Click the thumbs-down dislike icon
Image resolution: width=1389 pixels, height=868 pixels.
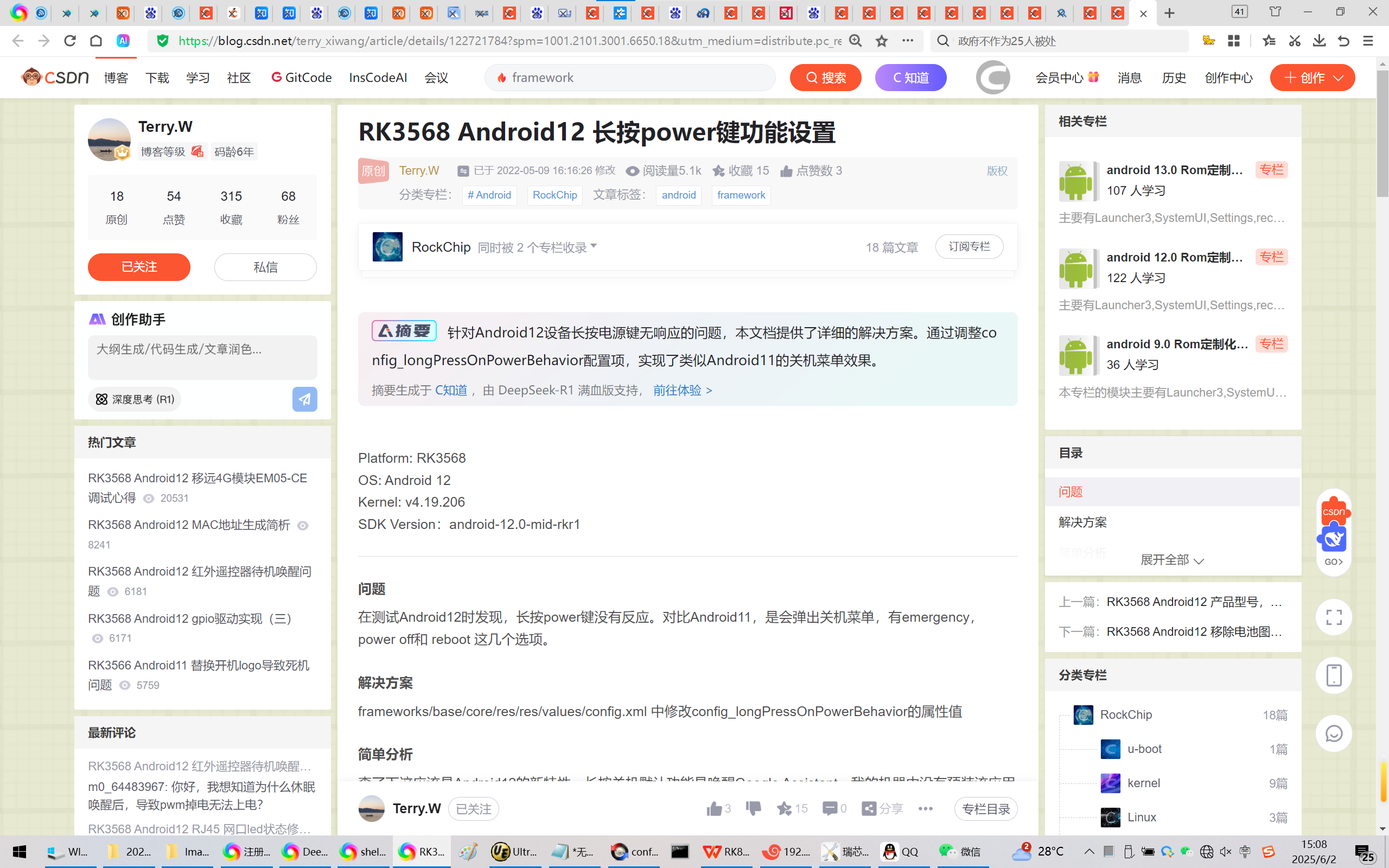753,808
